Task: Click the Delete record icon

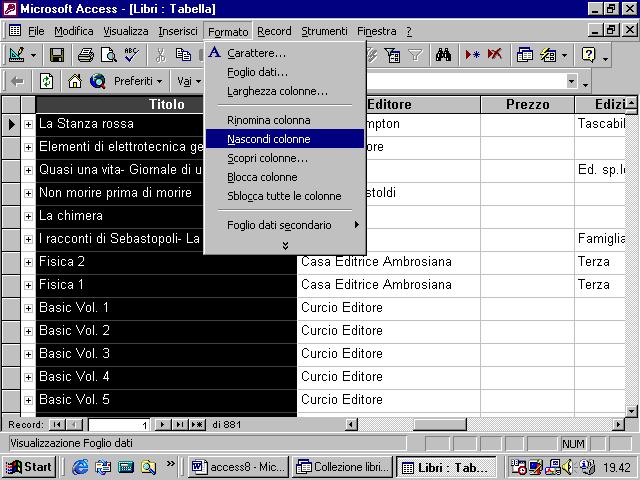Action: 495,55
